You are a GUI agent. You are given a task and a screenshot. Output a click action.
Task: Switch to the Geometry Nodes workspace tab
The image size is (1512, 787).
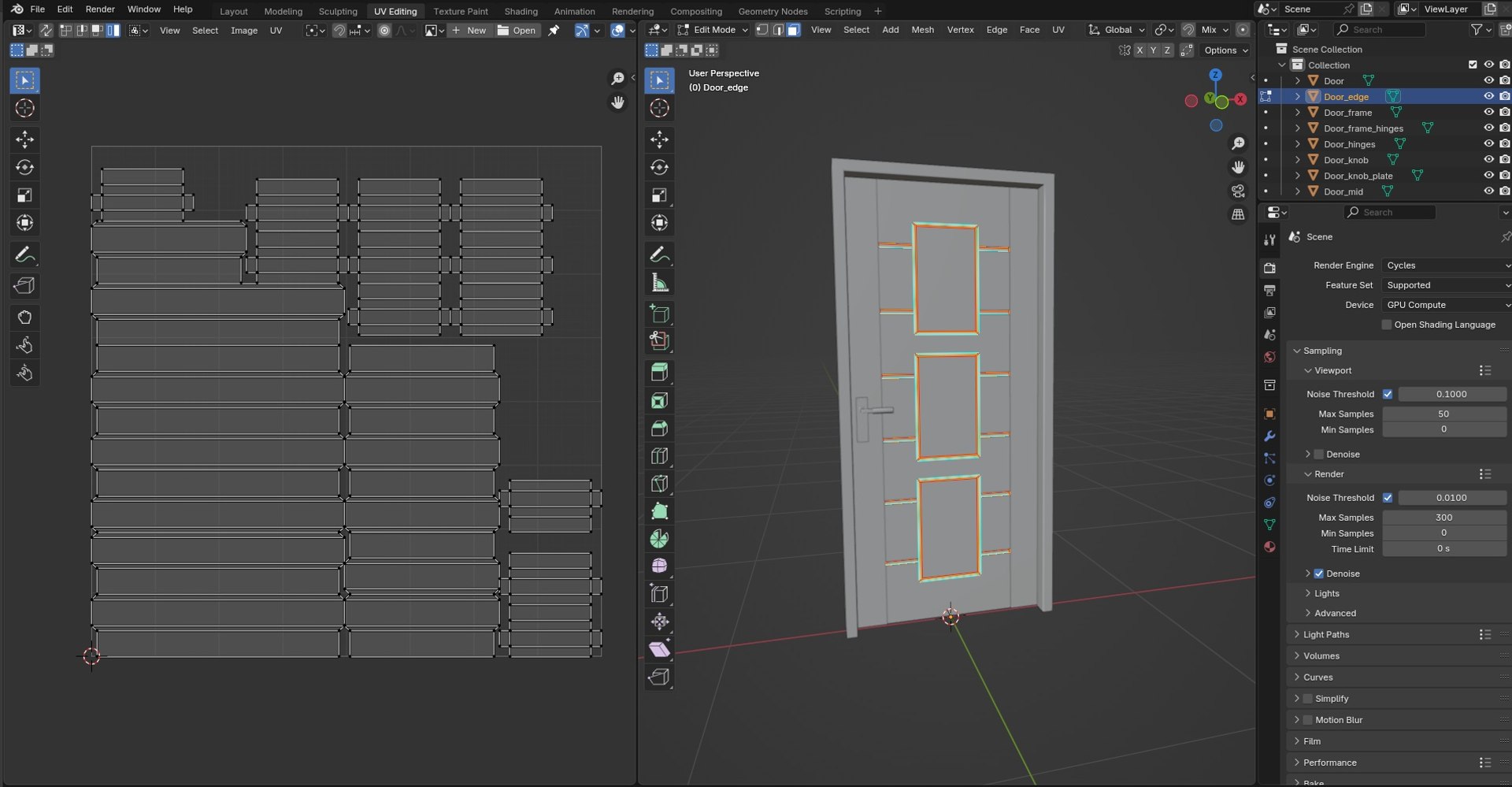pos(773,11)
